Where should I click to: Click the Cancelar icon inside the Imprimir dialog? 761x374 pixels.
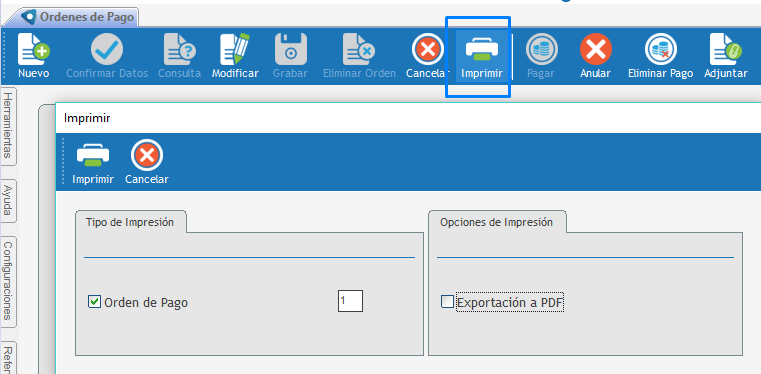147,155
